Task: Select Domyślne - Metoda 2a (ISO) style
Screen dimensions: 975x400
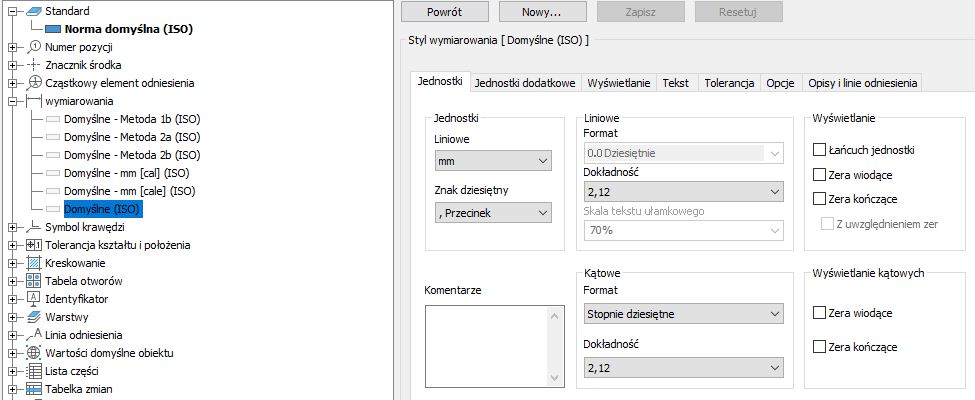Action: (x=132, y=137)
